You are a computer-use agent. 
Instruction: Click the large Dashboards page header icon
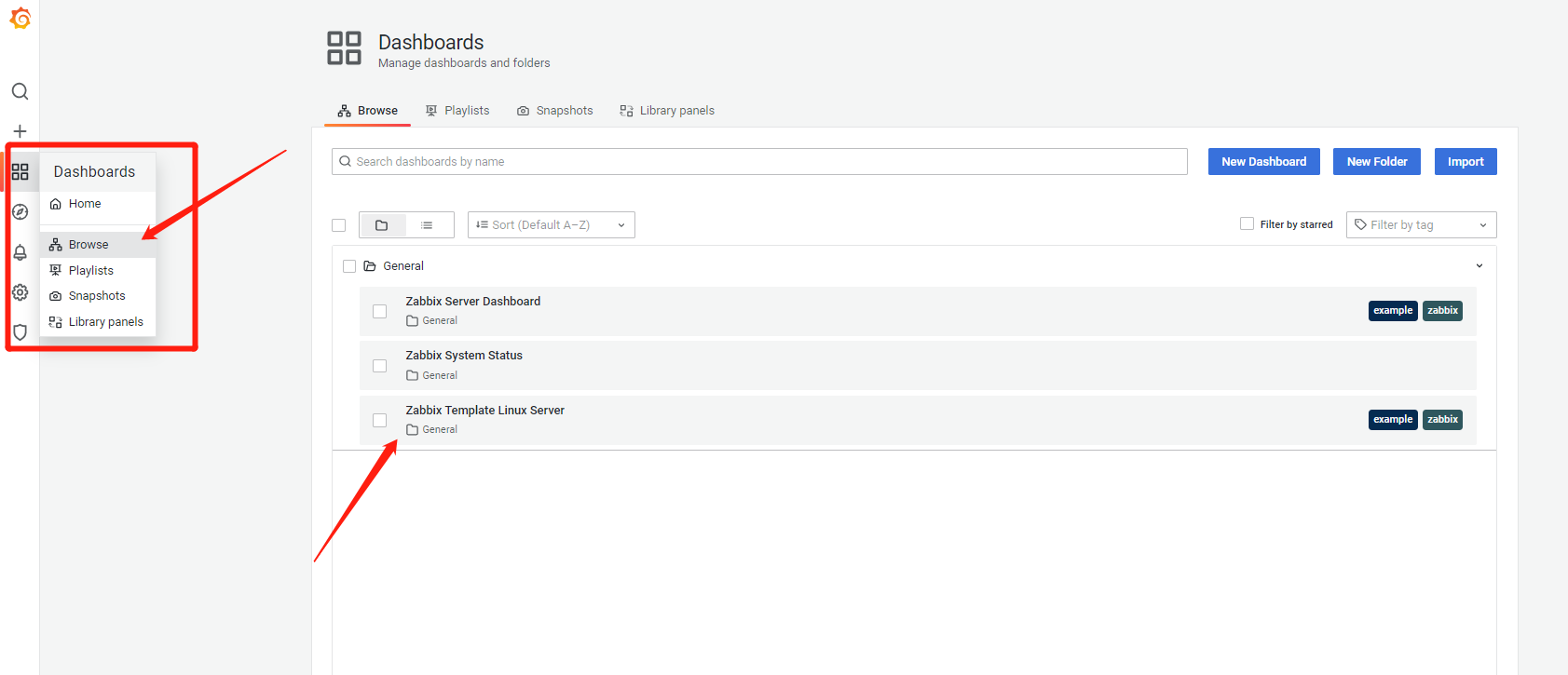pos(344,48)
